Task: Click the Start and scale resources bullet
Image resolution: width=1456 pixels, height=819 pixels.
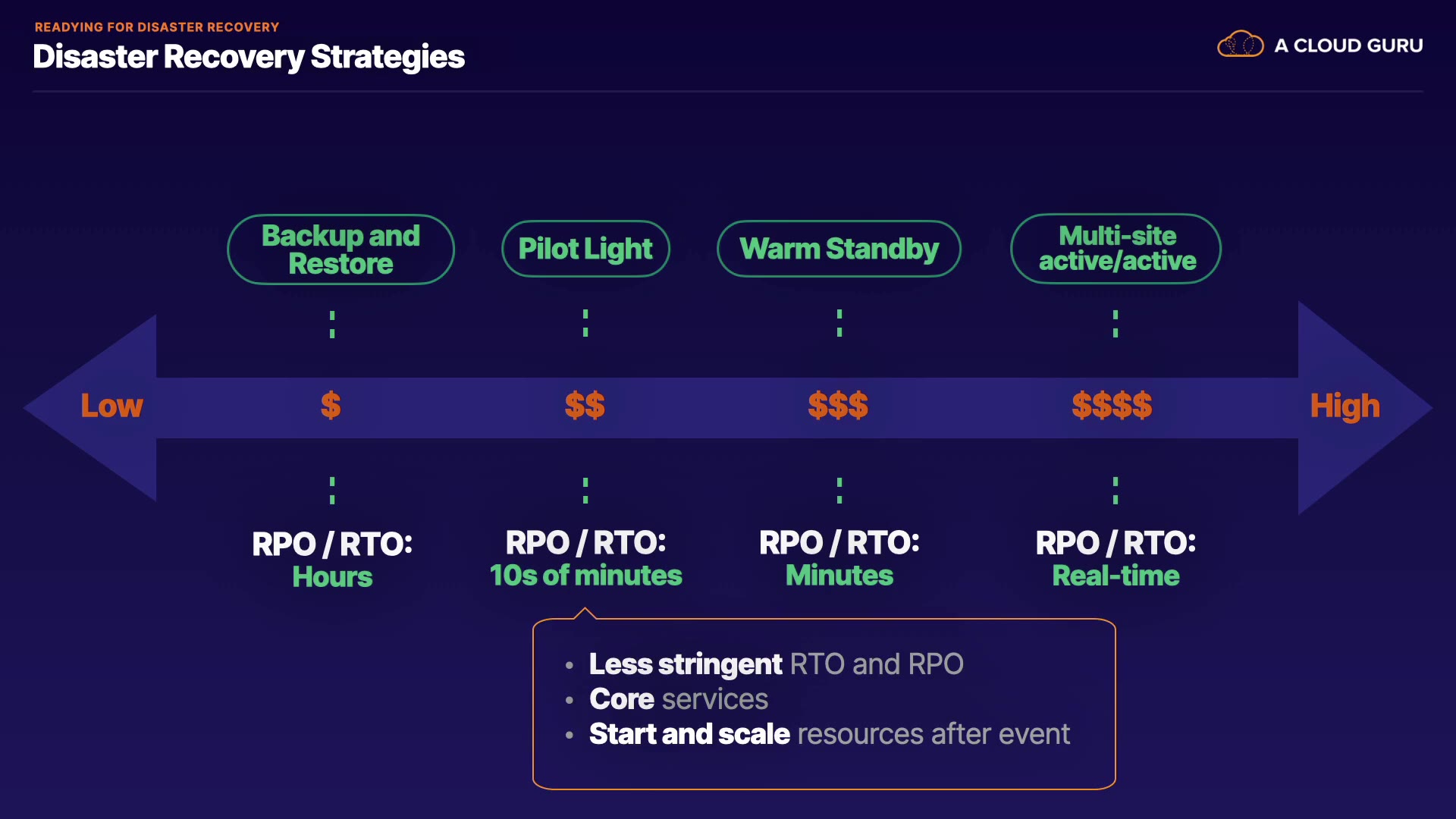Action: click(829, 734)
